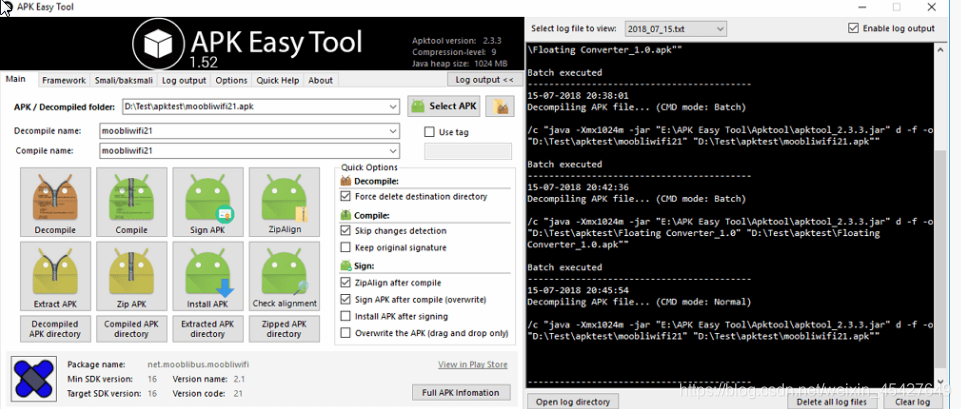Image resolution: width=961 pixels, height=409 pixels.
Task: Click the Clear log button
Action: click(x=913, y=402)
